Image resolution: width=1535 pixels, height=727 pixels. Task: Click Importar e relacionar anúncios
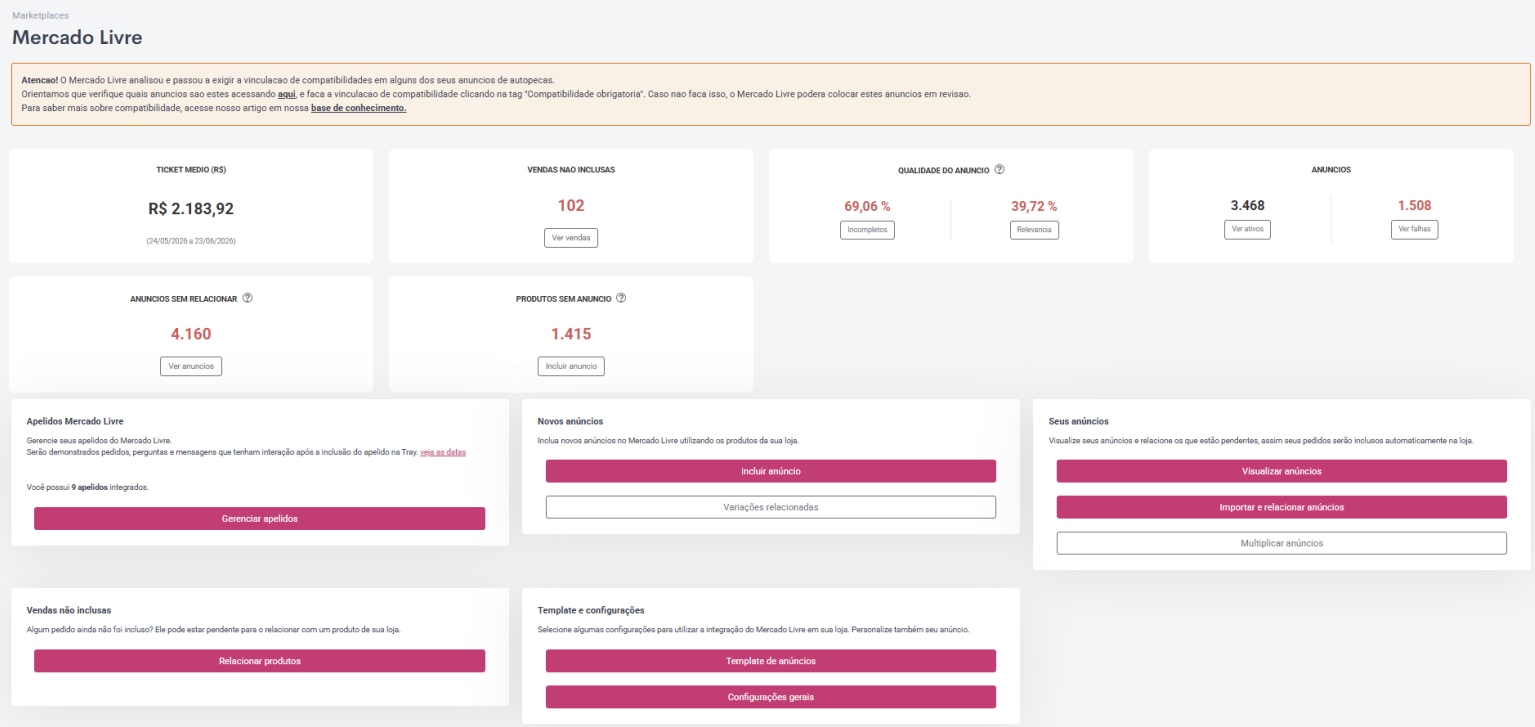[1281, 507]
